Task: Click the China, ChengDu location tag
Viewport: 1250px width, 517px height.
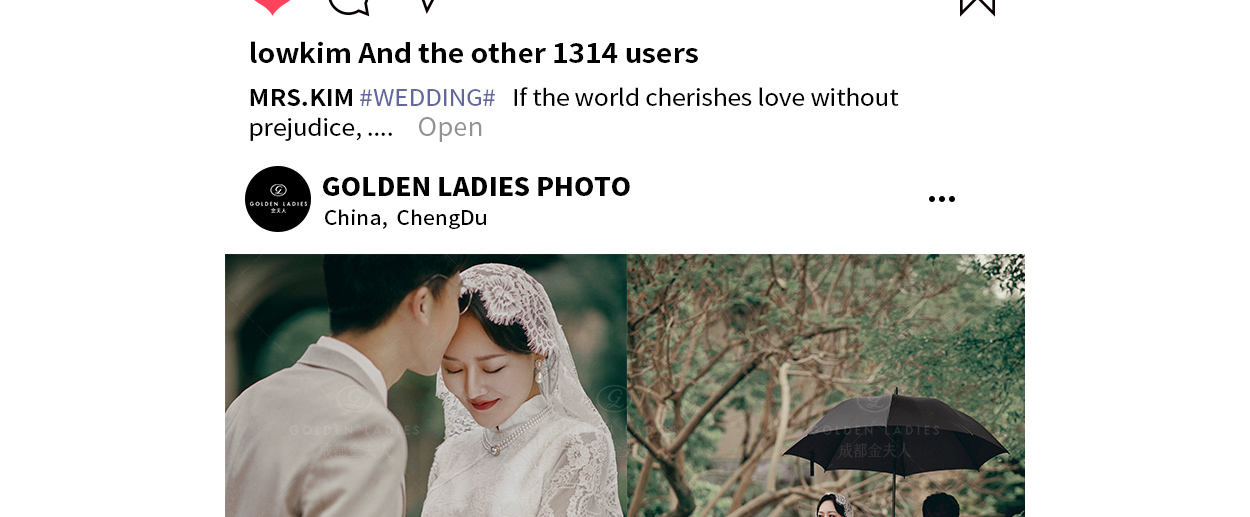Action: click(x=406, y=217)
